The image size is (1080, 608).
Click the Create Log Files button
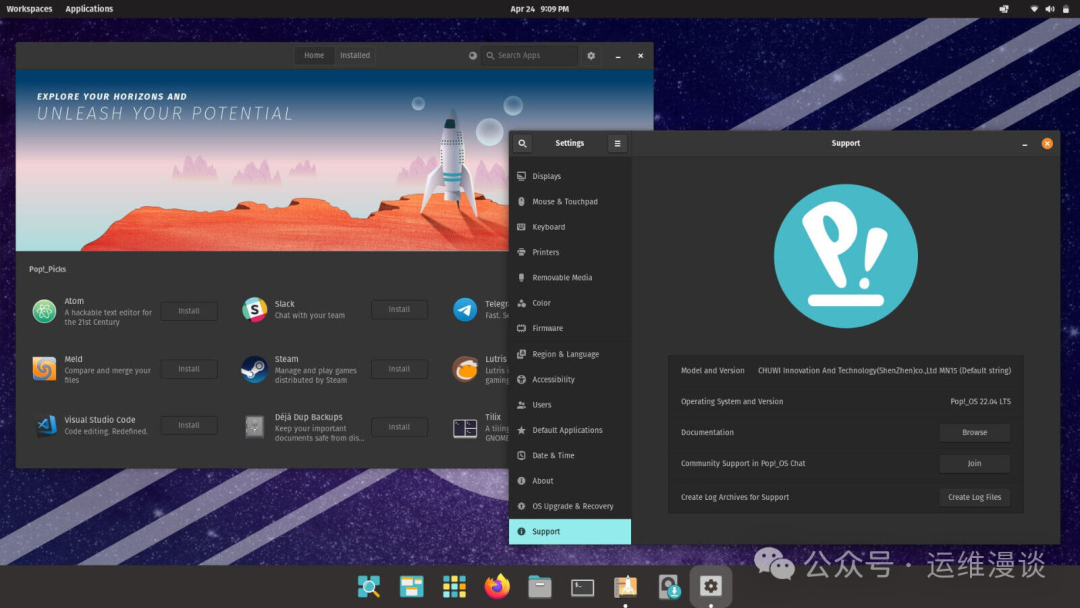974,497
